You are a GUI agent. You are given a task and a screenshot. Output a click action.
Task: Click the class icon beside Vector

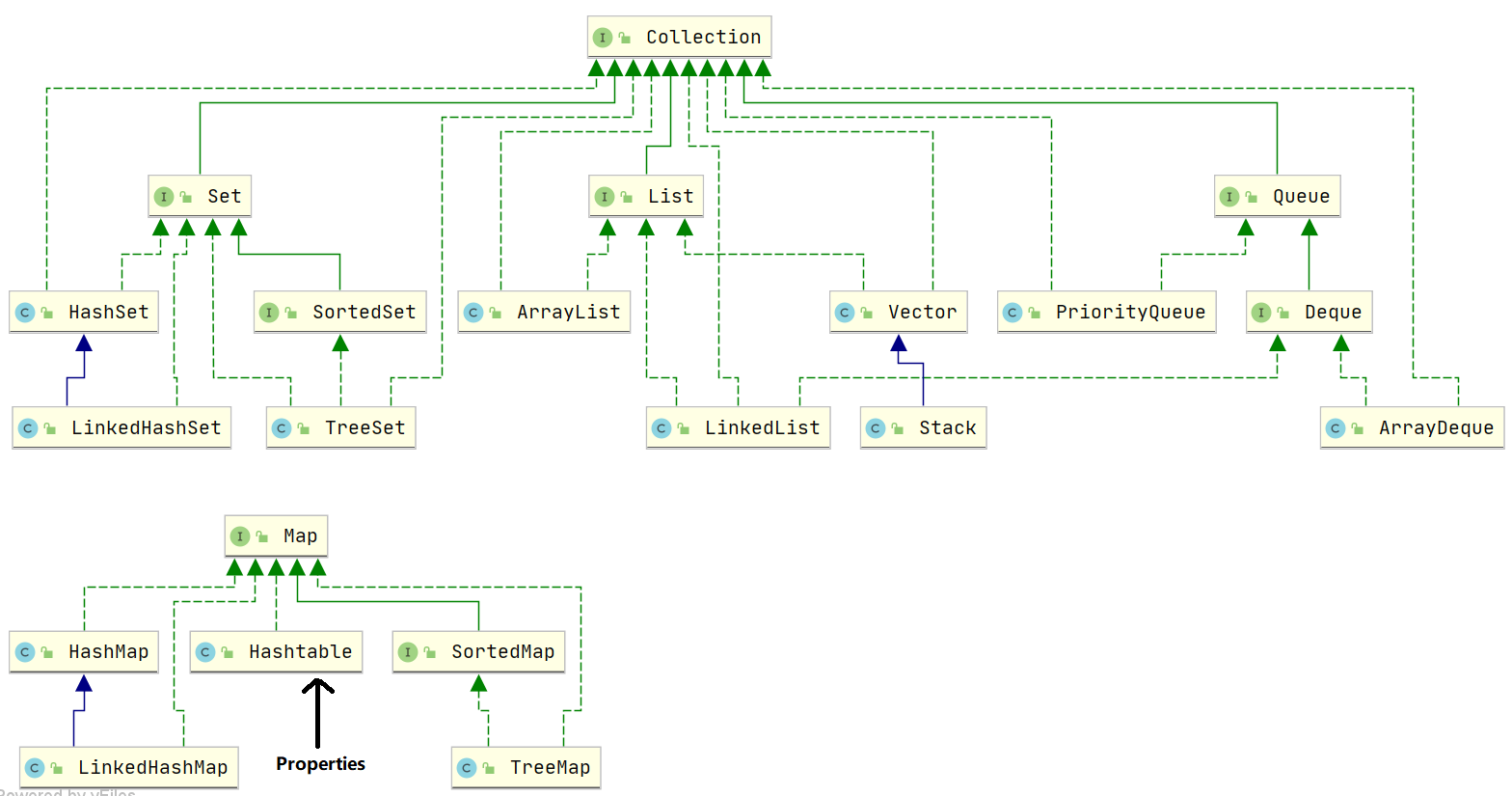click(845, 313)
